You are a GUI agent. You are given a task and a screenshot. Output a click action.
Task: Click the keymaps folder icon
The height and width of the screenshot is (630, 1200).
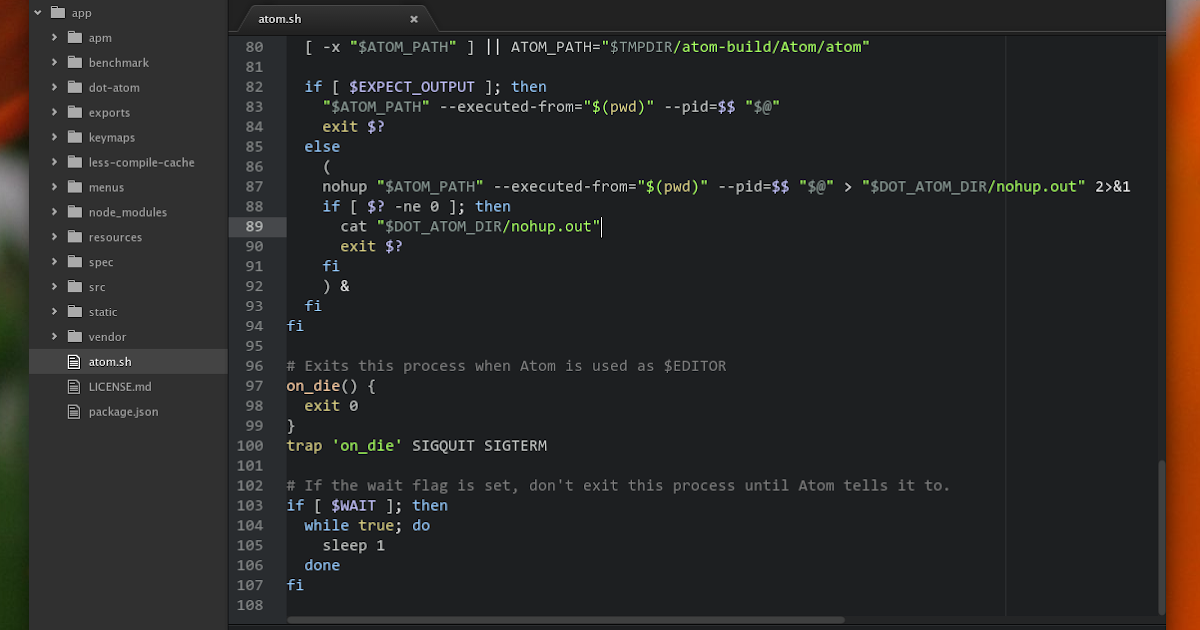(x=74, y=138)
